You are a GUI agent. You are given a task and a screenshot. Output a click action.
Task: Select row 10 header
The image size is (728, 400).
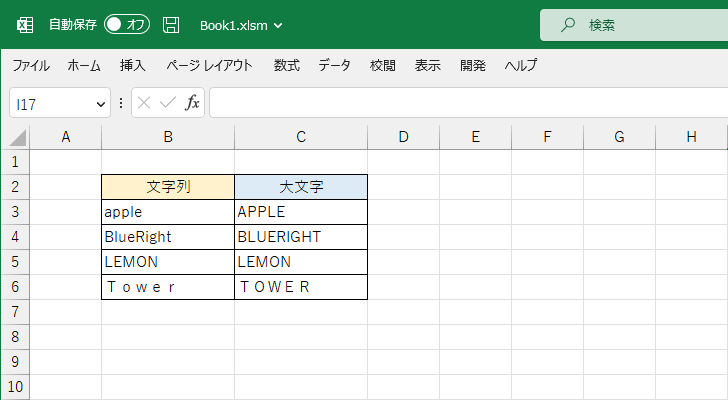point(15,387)
